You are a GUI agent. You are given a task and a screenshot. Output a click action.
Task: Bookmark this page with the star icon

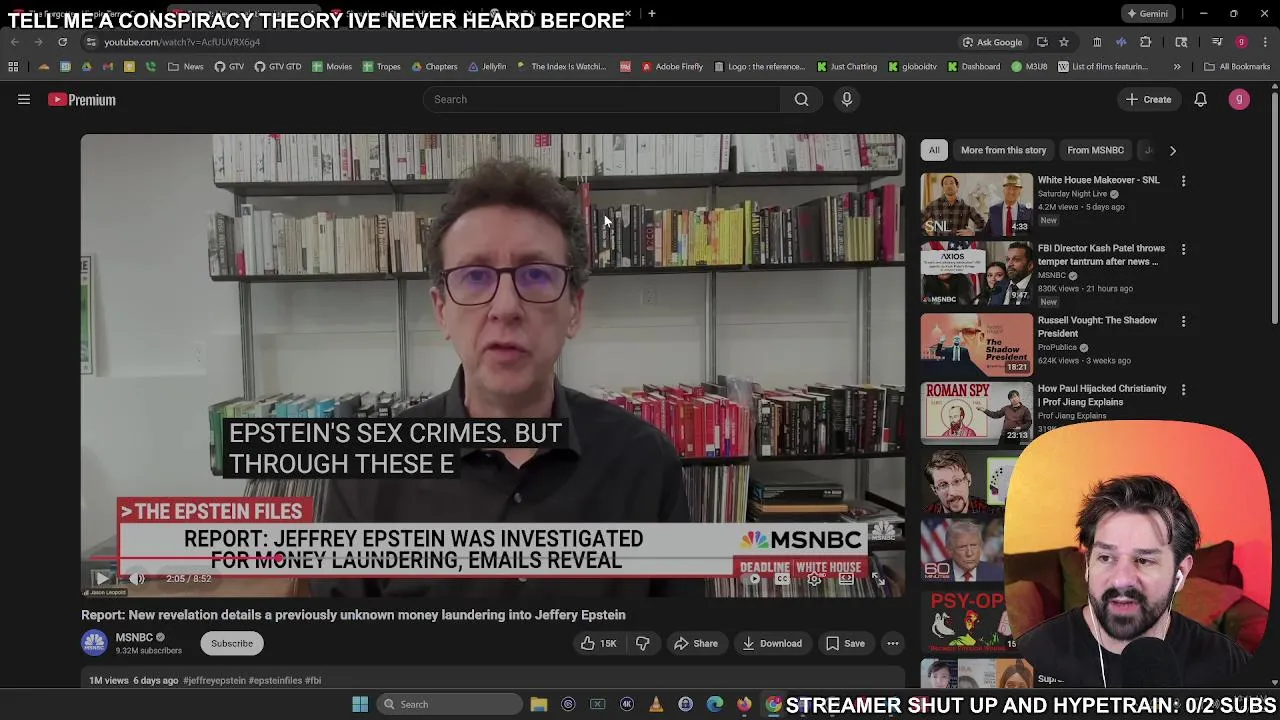[x=1064, y=42]
